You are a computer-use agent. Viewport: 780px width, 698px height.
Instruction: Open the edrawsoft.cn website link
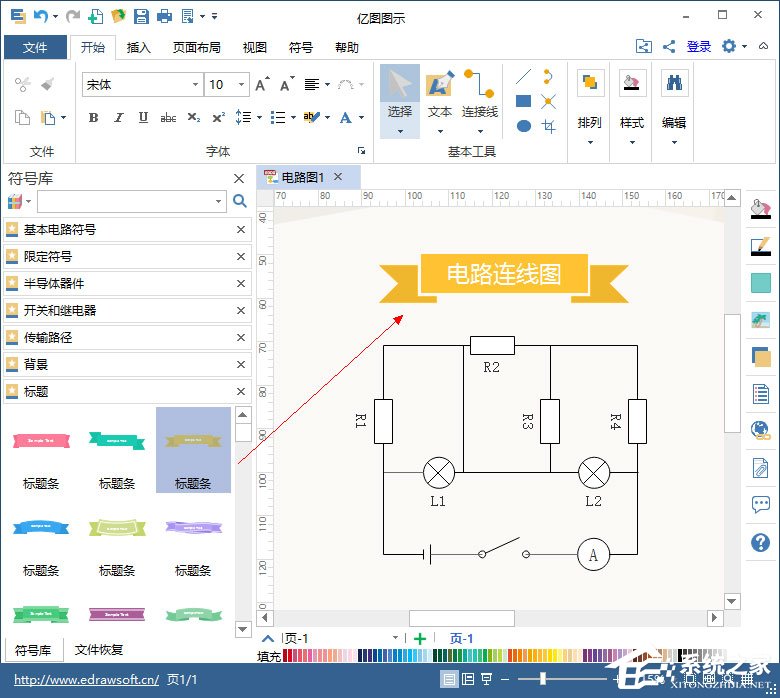tap(86, 680)
